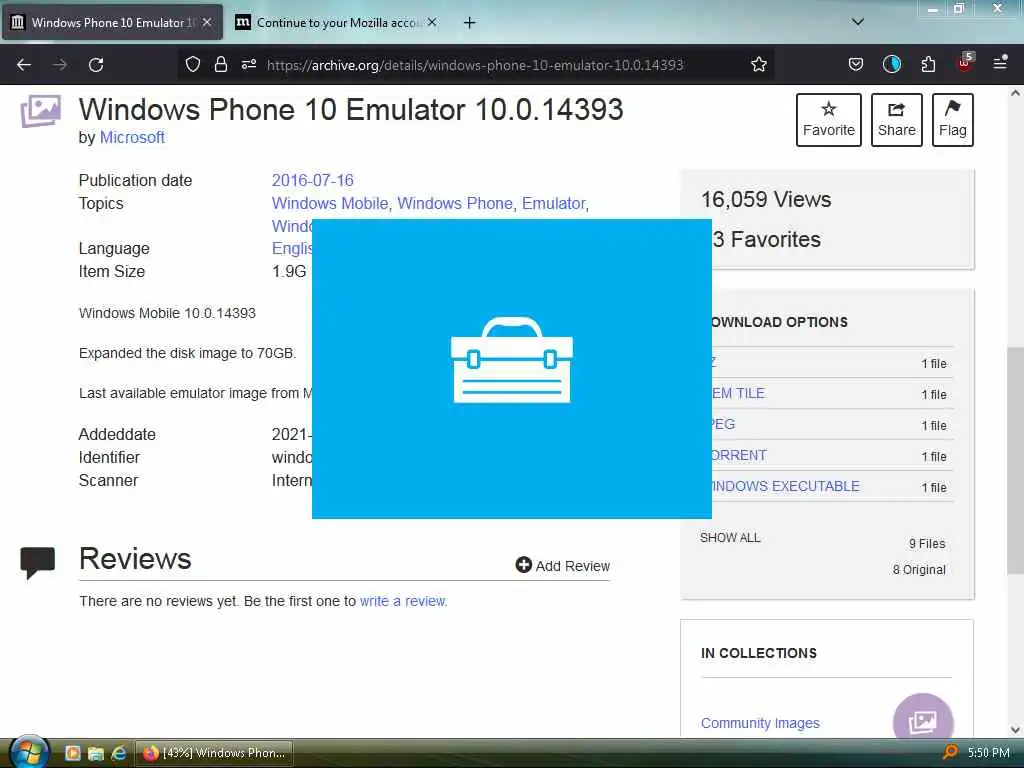Open the Firefox application menu
The height and width of the screenshot is (768, 1024).
(1000, 63)
